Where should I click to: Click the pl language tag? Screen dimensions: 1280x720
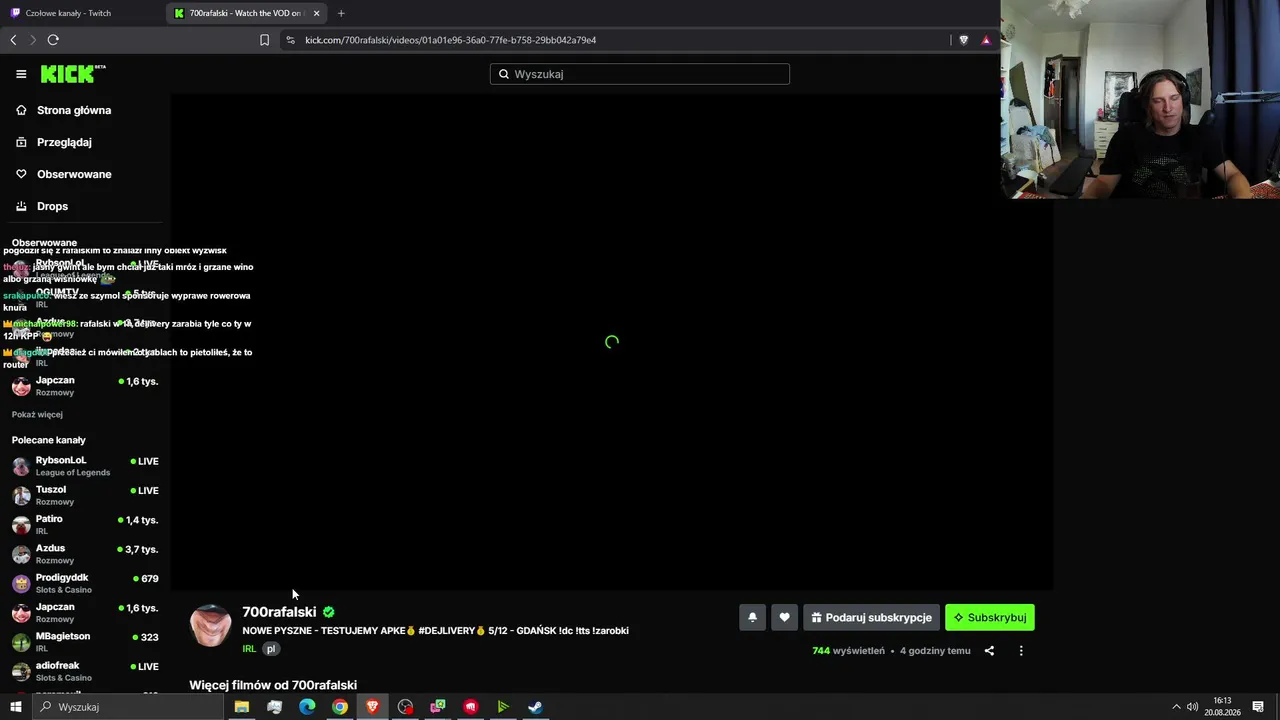pyautogui.click(x=270, y=649)
